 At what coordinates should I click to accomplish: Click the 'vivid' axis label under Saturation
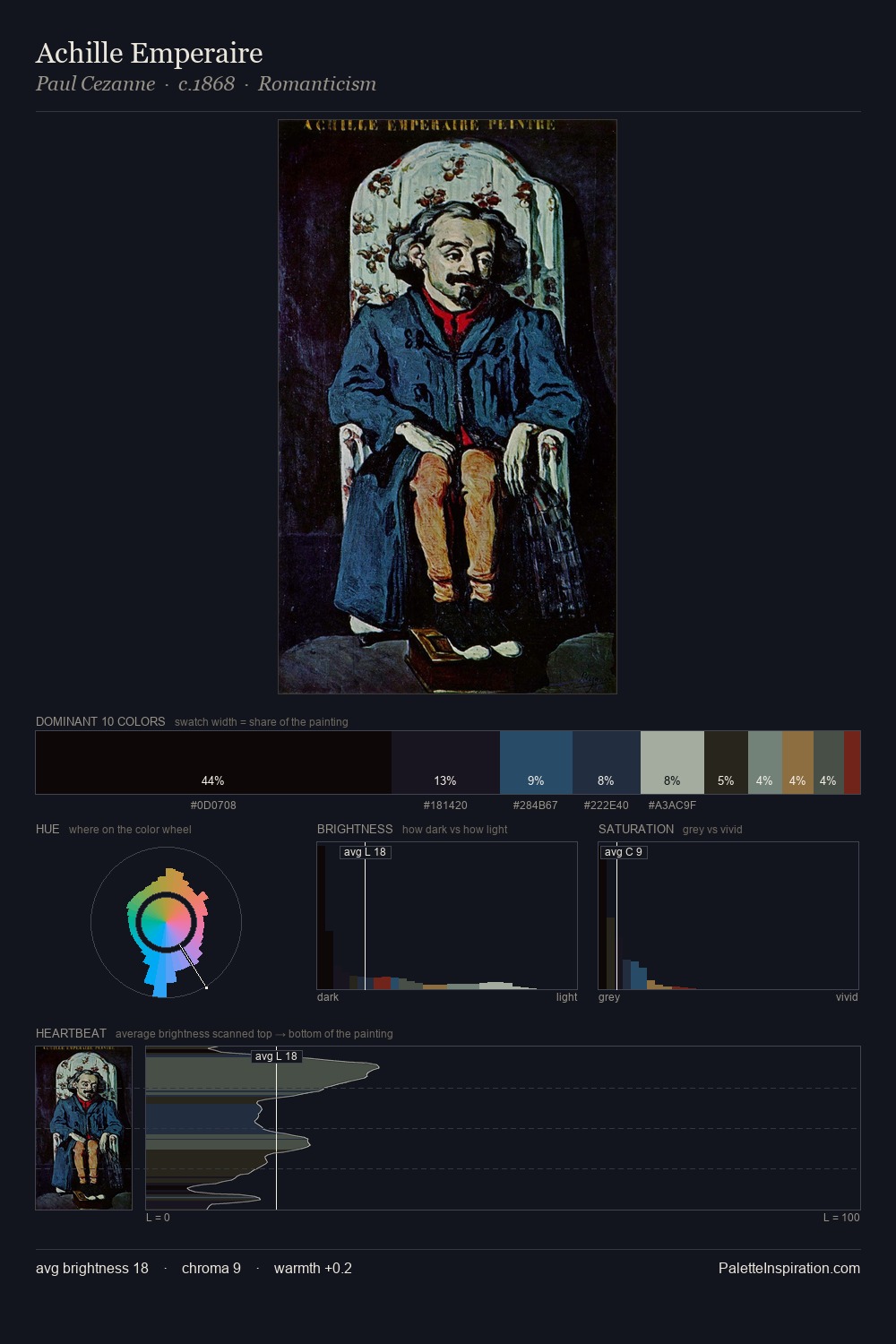point(847,997)
